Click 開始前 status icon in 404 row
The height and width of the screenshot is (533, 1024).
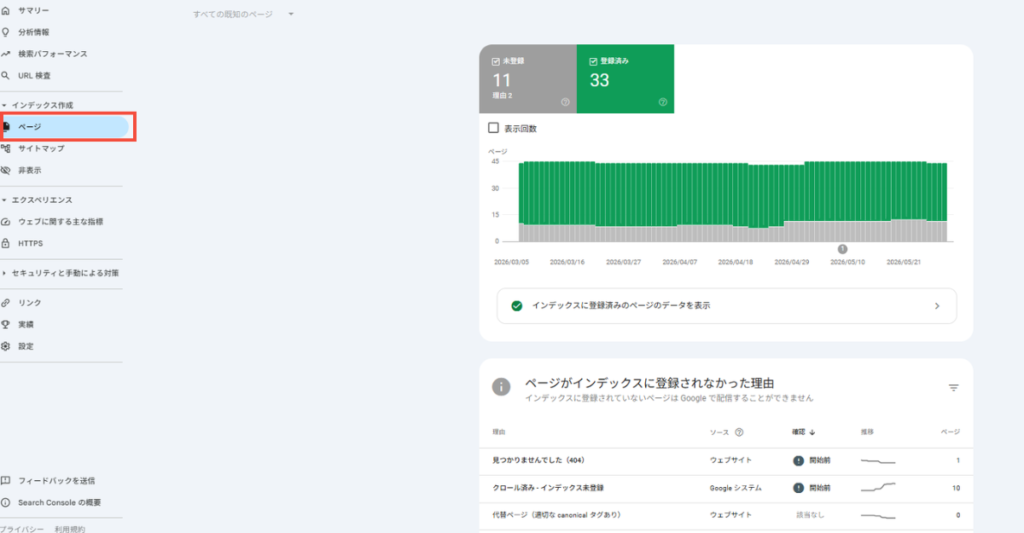[798, 460]
